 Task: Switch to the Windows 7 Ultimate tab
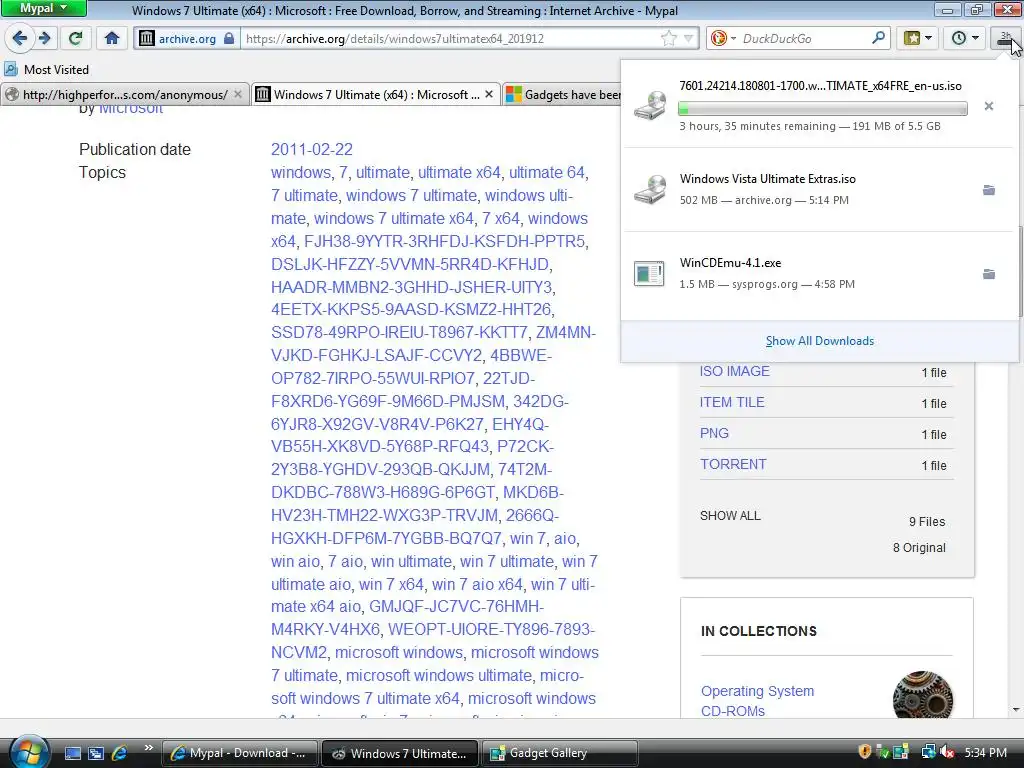tap(376, 95)
